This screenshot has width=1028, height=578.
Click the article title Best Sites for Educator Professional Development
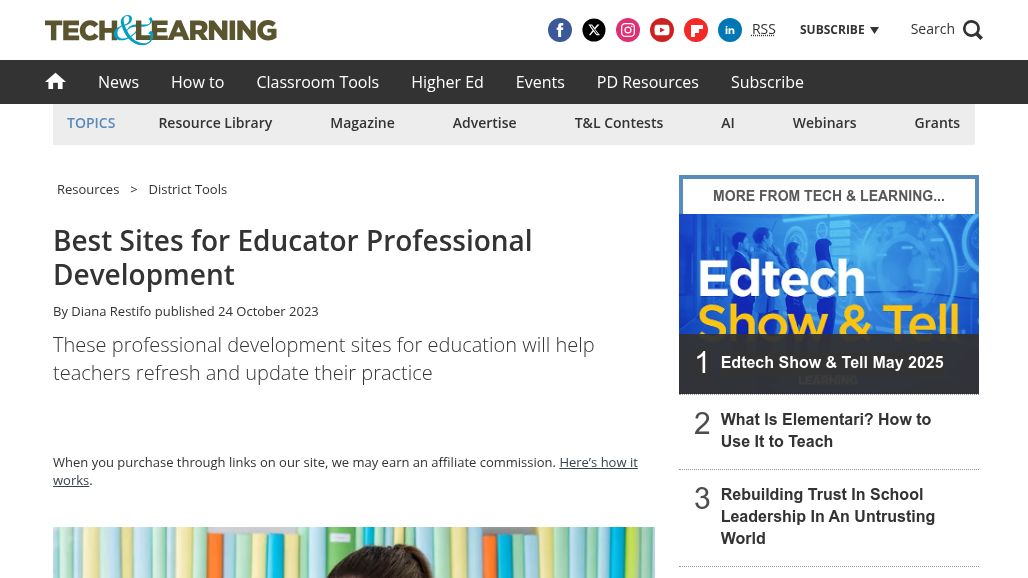point(292,258)
